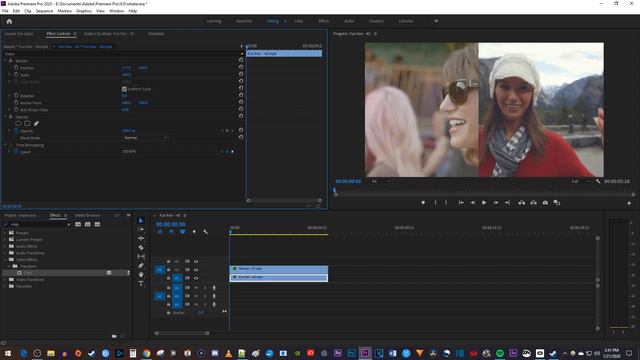Click the timeline playhead timecode
This screenshot has width=640, height=360.
[x=171, y=224]
